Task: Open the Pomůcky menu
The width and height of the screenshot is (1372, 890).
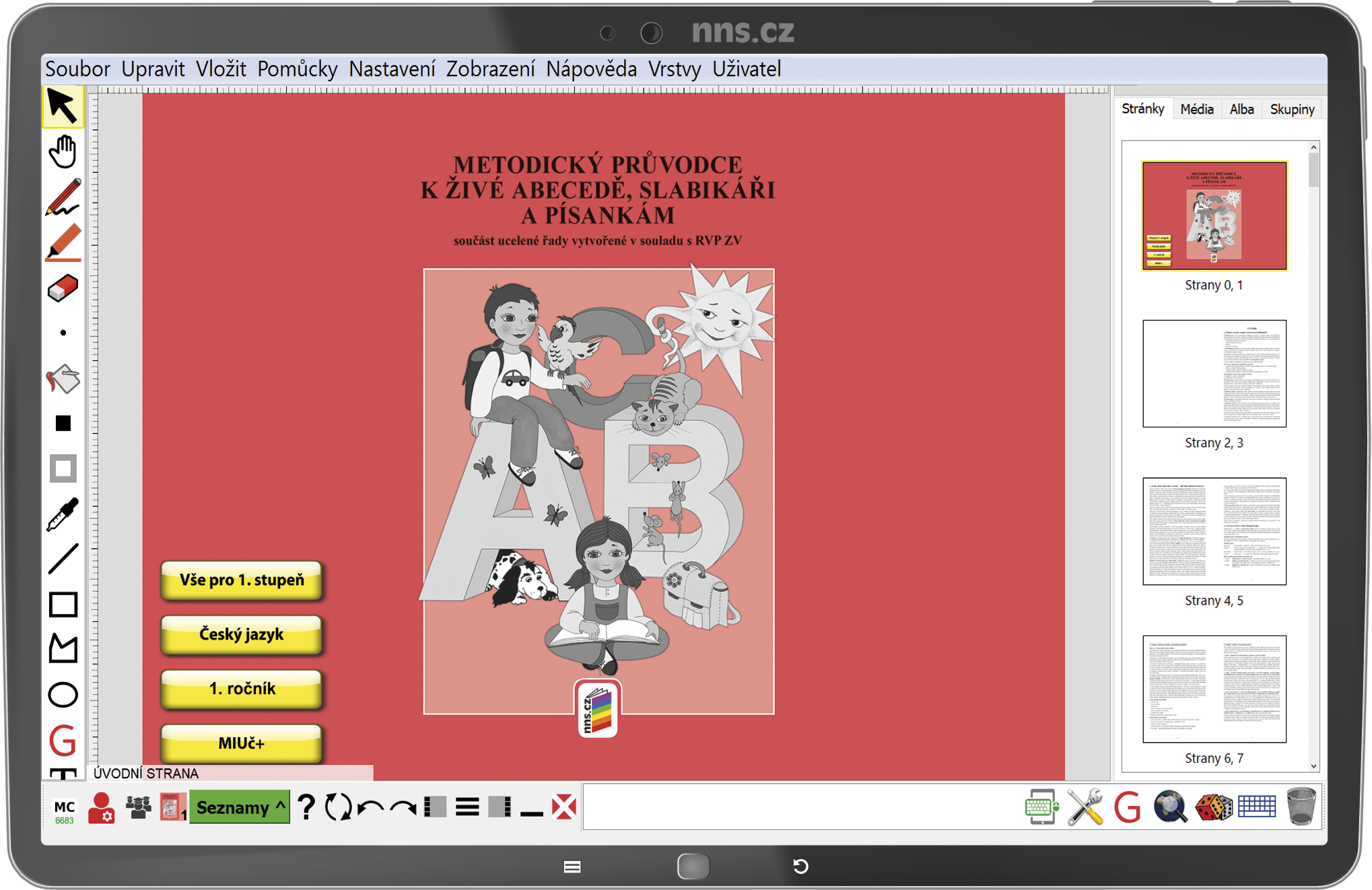Action: point(297,69)
